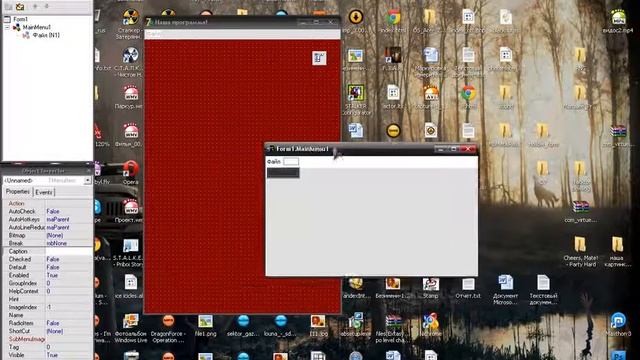
Task: Open the STALKER configurator shortcut
Action: click(x=356, y=100)
